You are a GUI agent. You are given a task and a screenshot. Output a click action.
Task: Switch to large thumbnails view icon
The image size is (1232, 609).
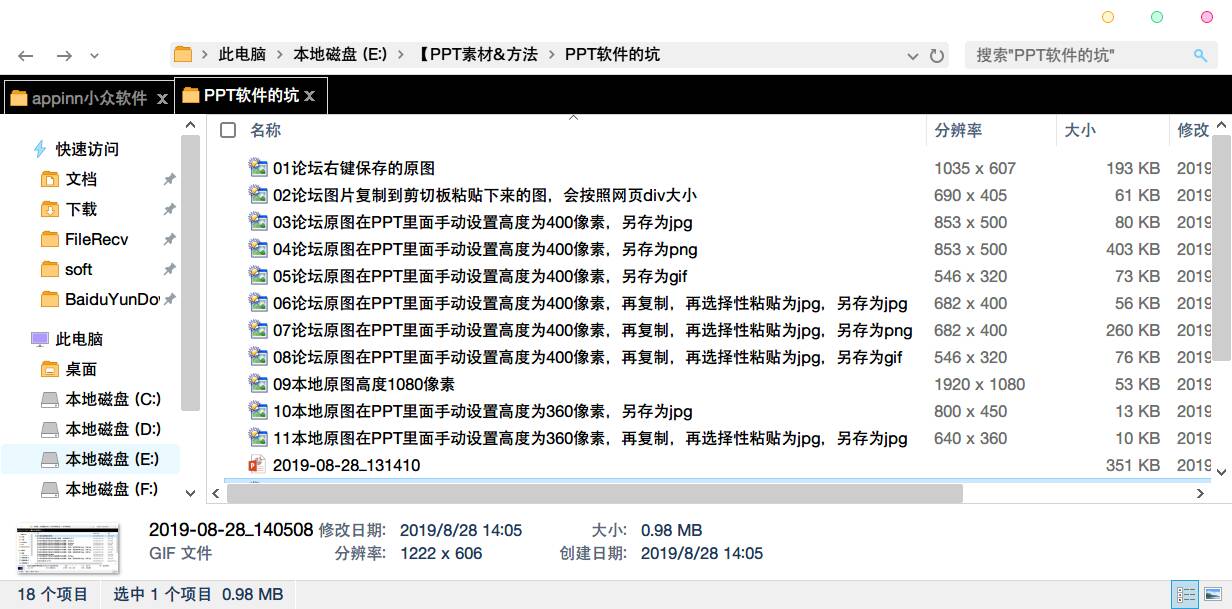(x=1213, y=595)
